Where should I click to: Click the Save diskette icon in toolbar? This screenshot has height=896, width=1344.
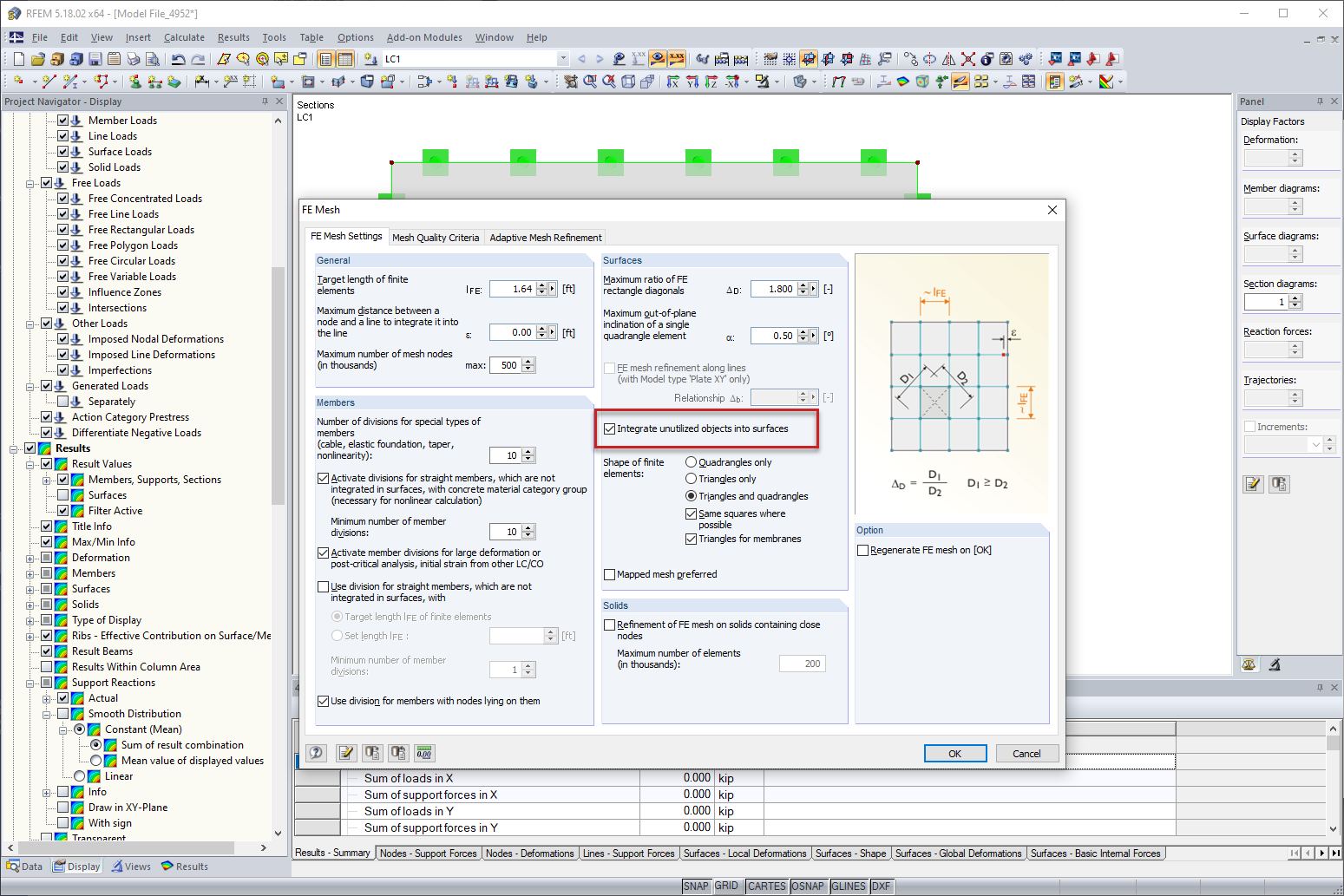tap(95, 59)
